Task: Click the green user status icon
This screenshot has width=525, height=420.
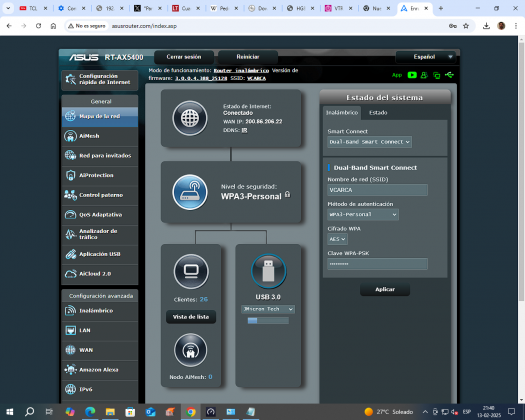Action: pyautogui.click(x=424, y=75)
